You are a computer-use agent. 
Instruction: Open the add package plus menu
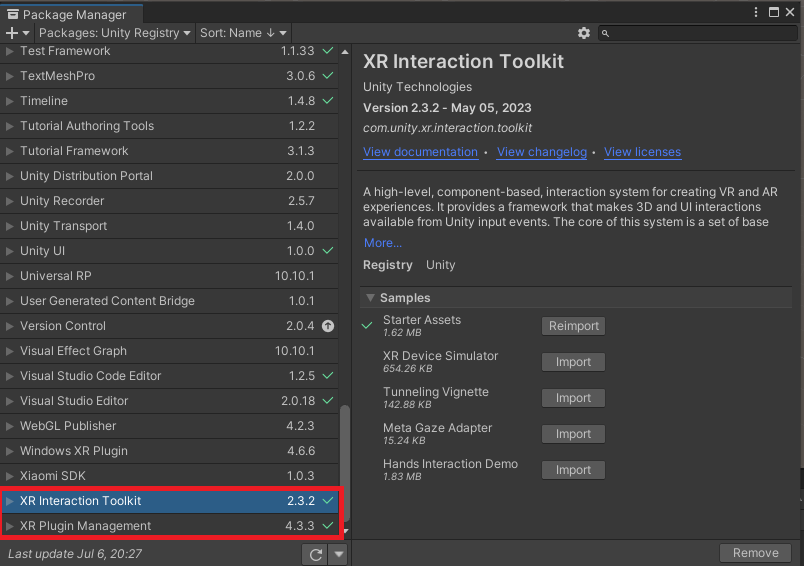pos(17,33)
